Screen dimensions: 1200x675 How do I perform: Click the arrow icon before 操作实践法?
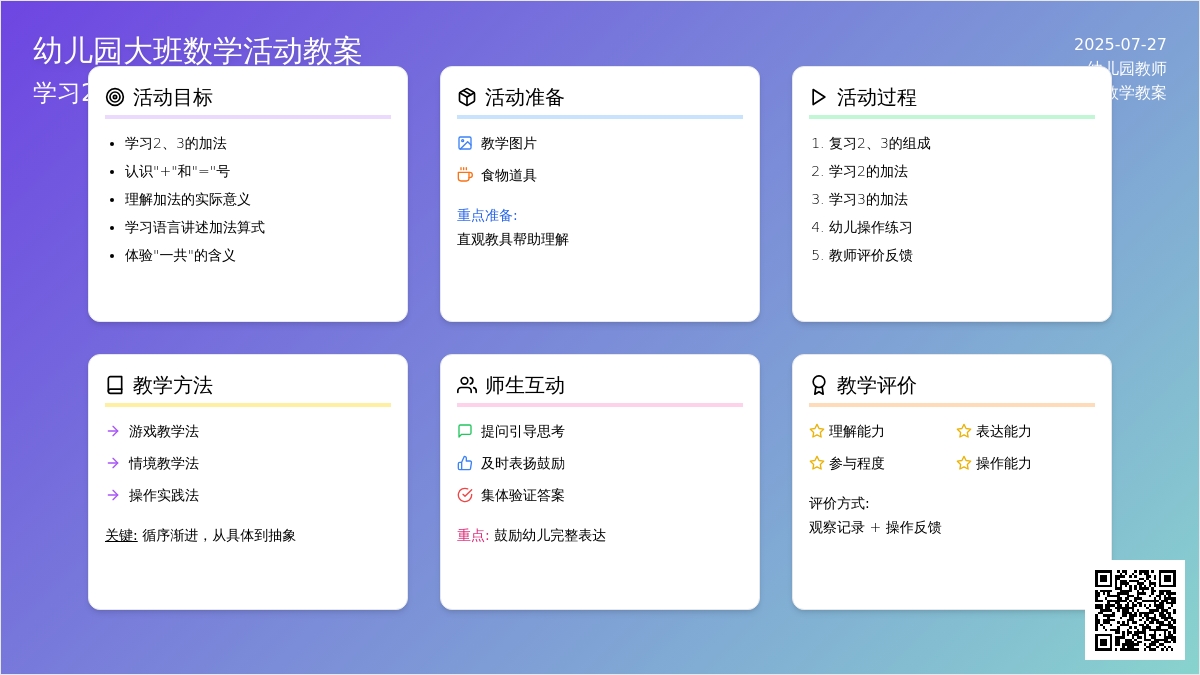click(x=113, y=495)
